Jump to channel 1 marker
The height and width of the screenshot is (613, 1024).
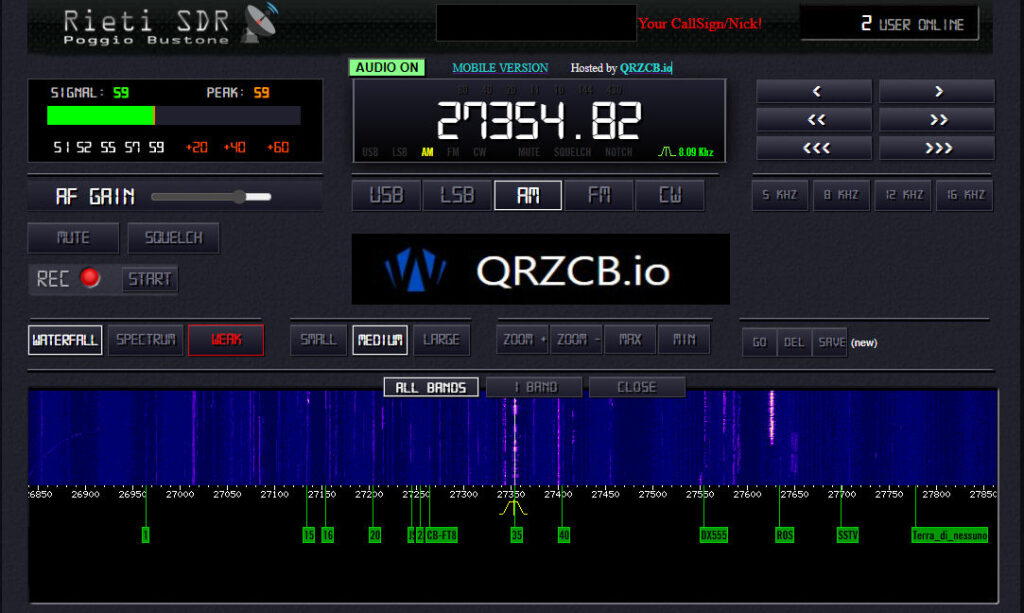pos(146,535)
